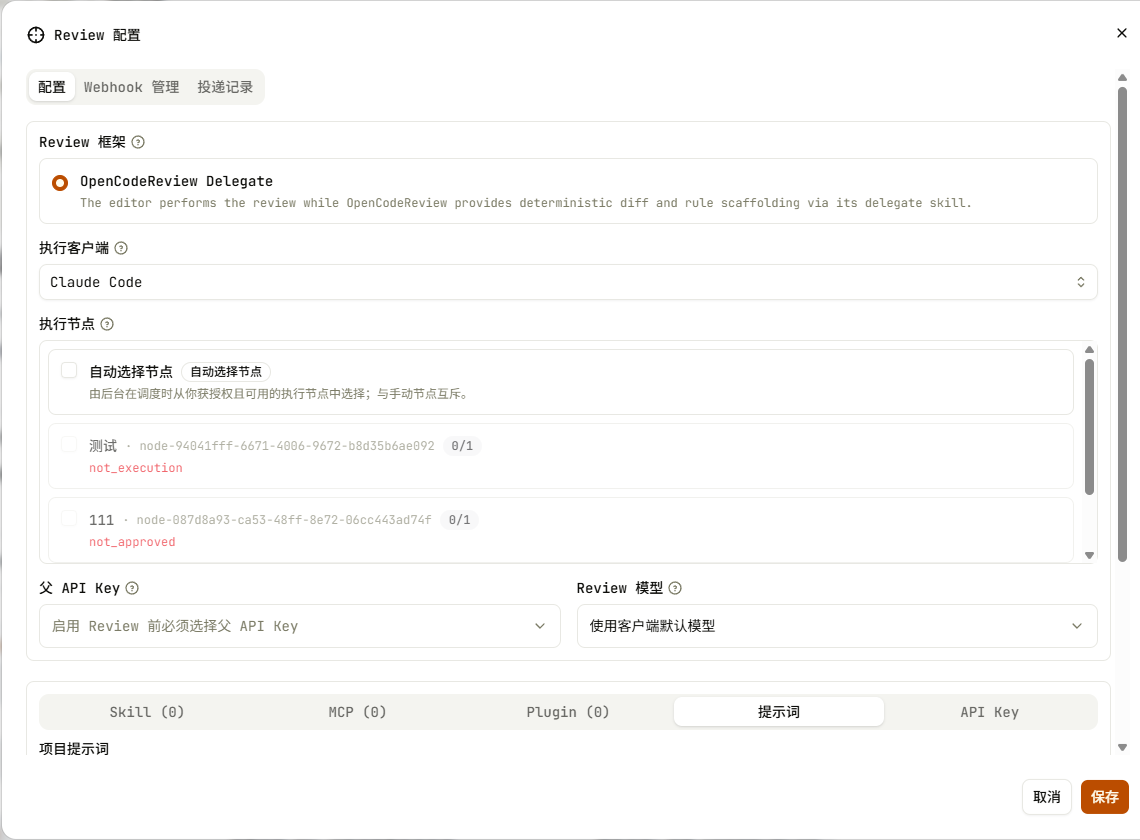Click the 0/1 badge on 111 node

459,520
